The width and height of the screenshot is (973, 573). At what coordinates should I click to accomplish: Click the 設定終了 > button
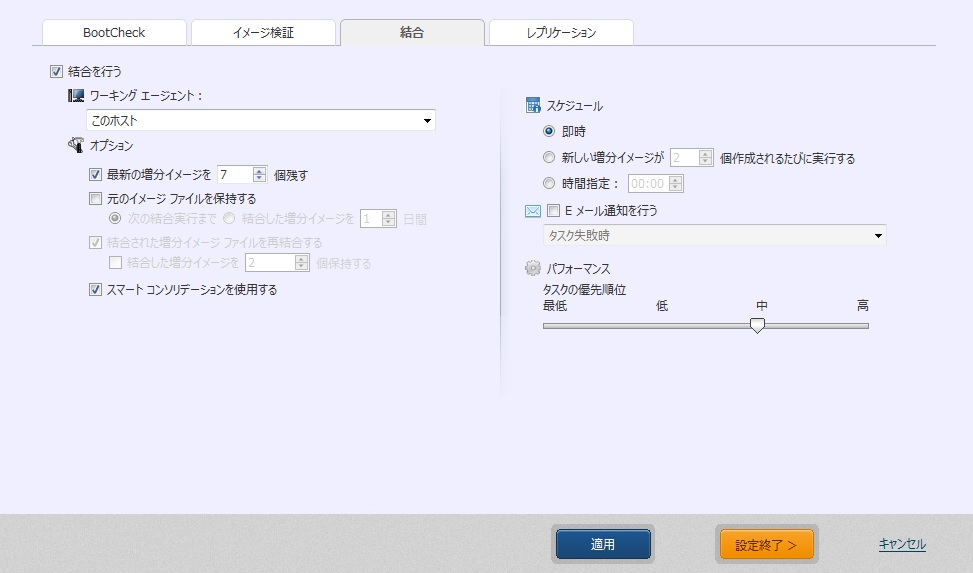[x=766, y=544]
